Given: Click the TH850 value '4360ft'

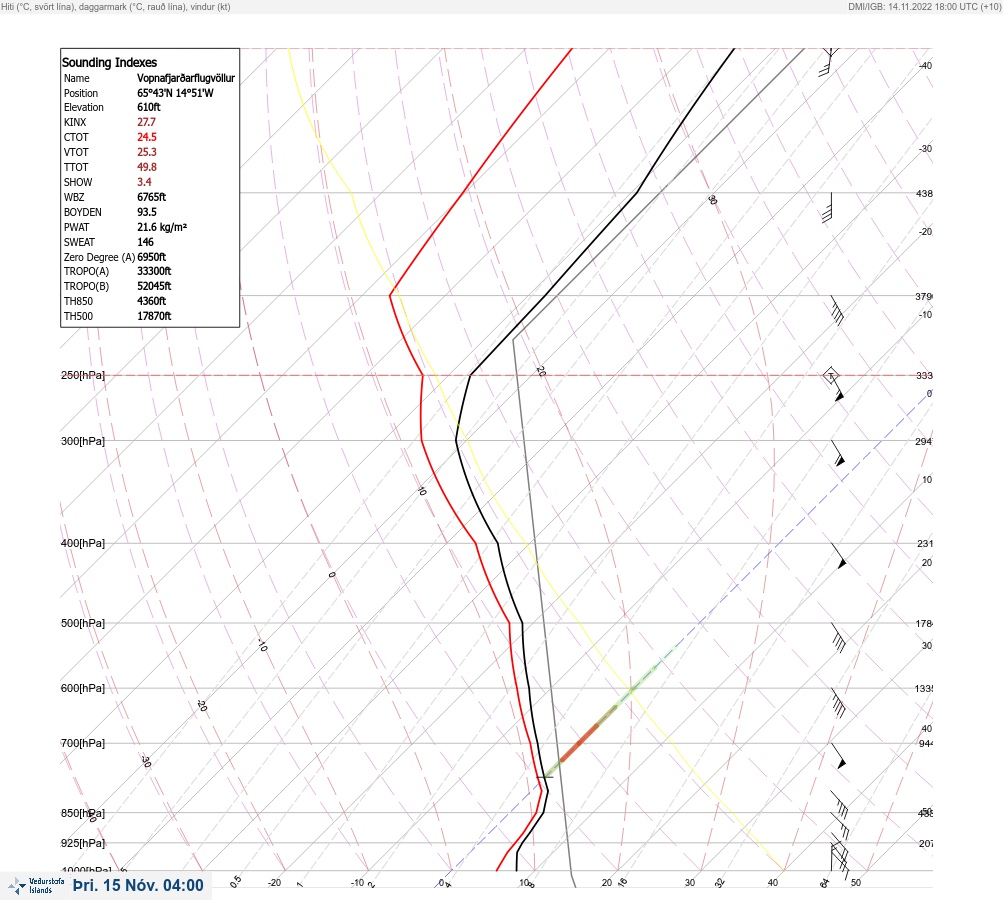Looking at the screenshot, I should 152,301.
